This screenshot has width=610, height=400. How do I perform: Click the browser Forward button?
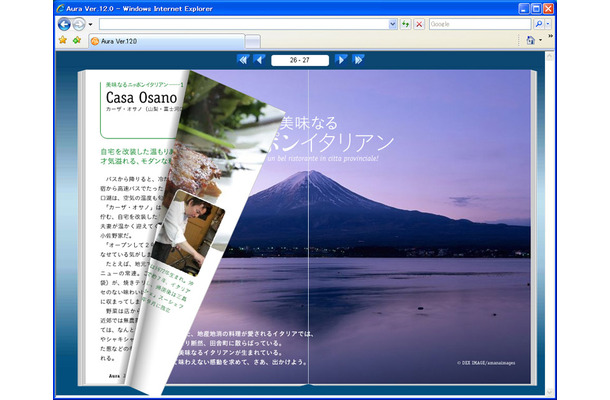click(79, 24)
